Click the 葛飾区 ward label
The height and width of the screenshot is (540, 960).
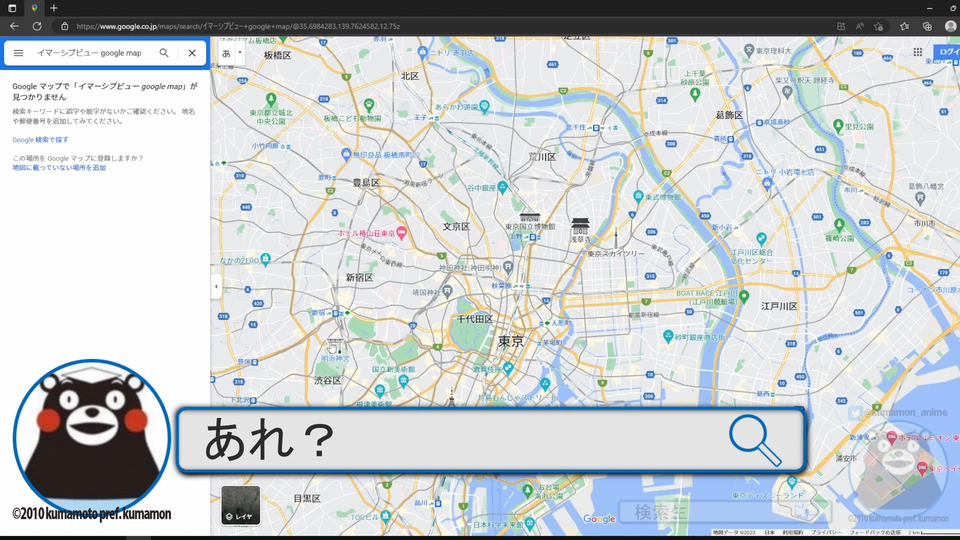(x=729, y=115)
